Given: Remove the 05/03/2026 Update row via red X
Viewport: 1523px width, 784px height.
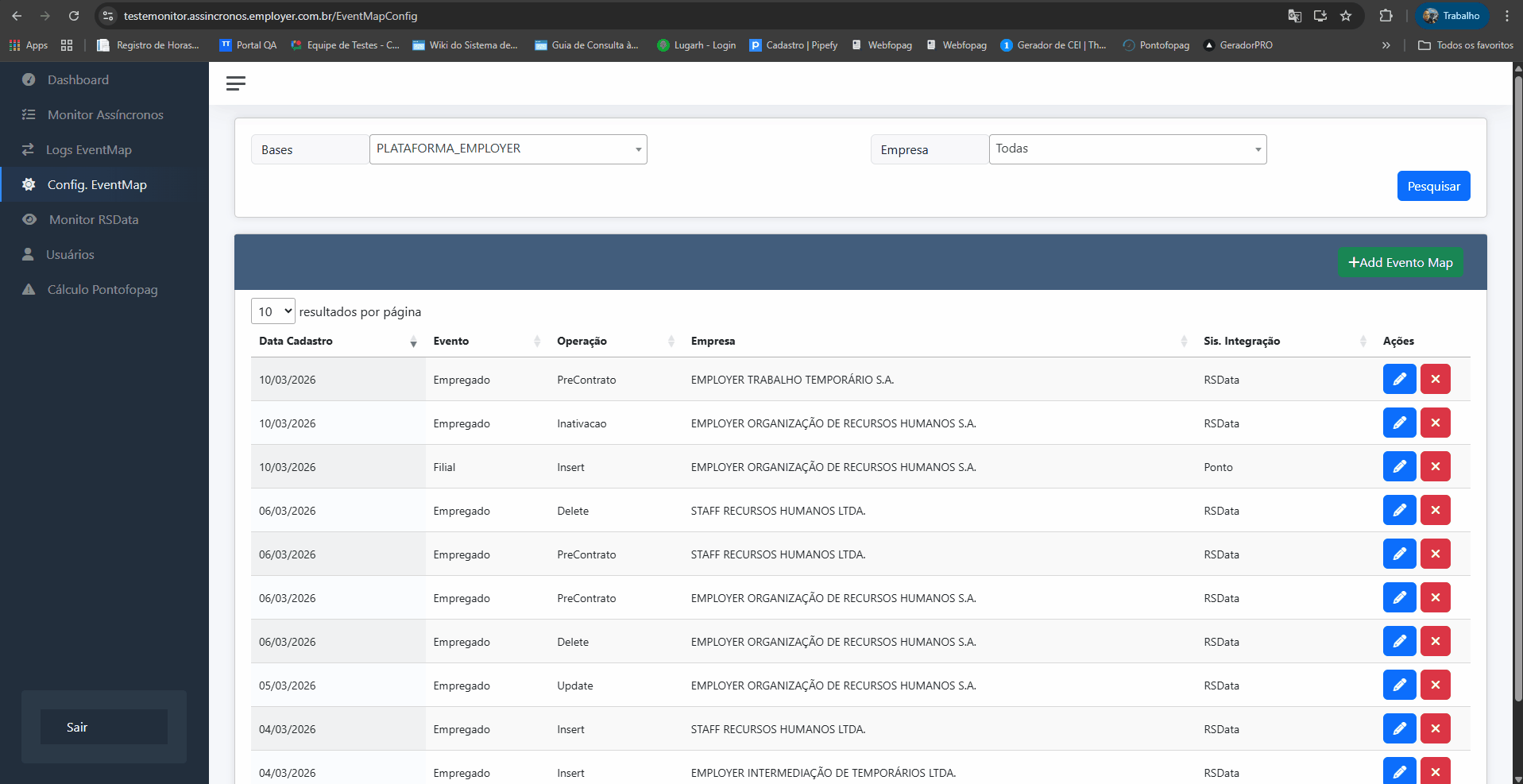Looking at the screenshot, I should [x=1435, y=685].
